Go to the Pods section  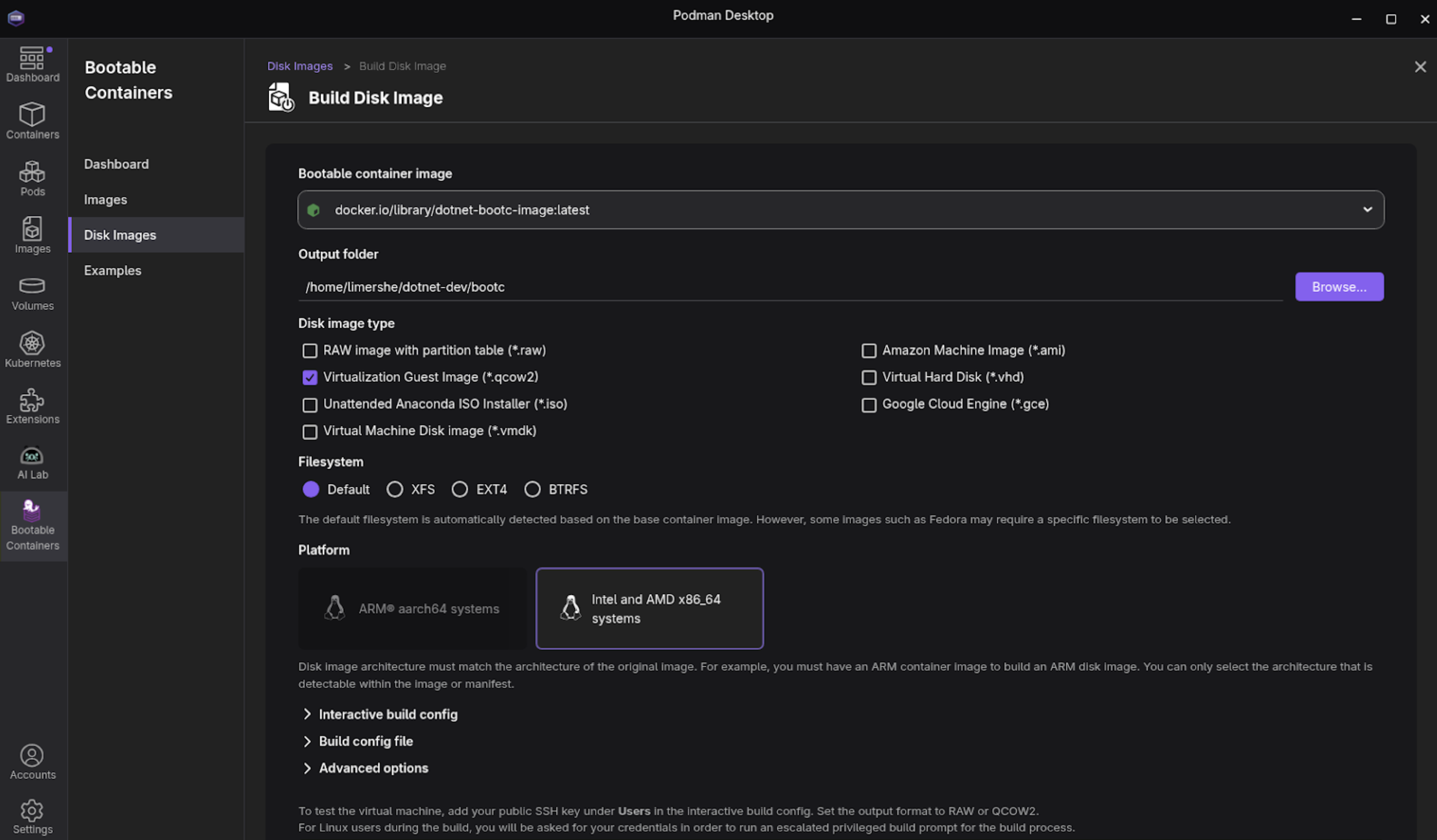32,178
